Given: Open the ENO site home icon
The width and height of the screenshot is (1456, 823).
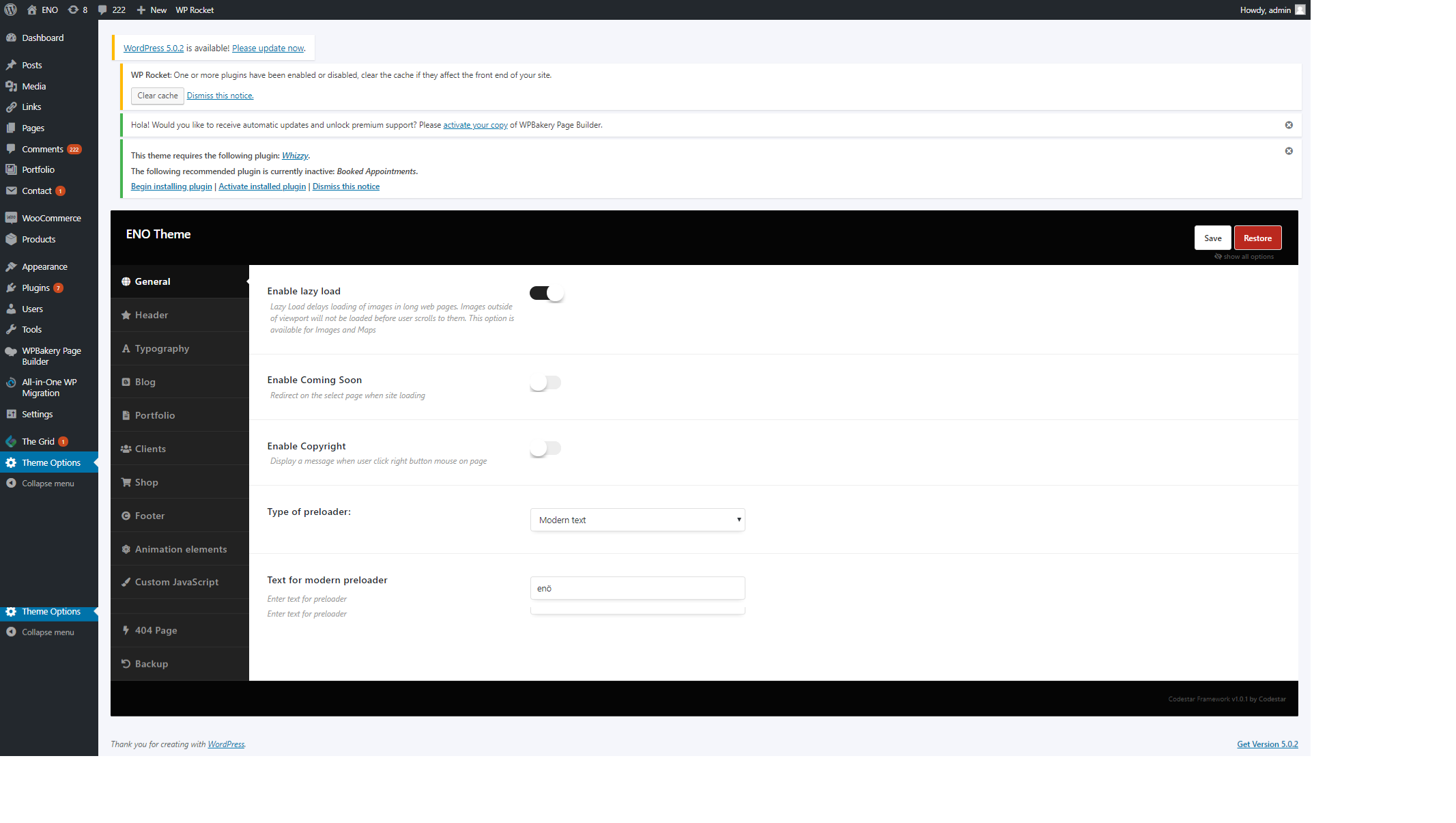Looking at the screenshot, I should (31, 10).
